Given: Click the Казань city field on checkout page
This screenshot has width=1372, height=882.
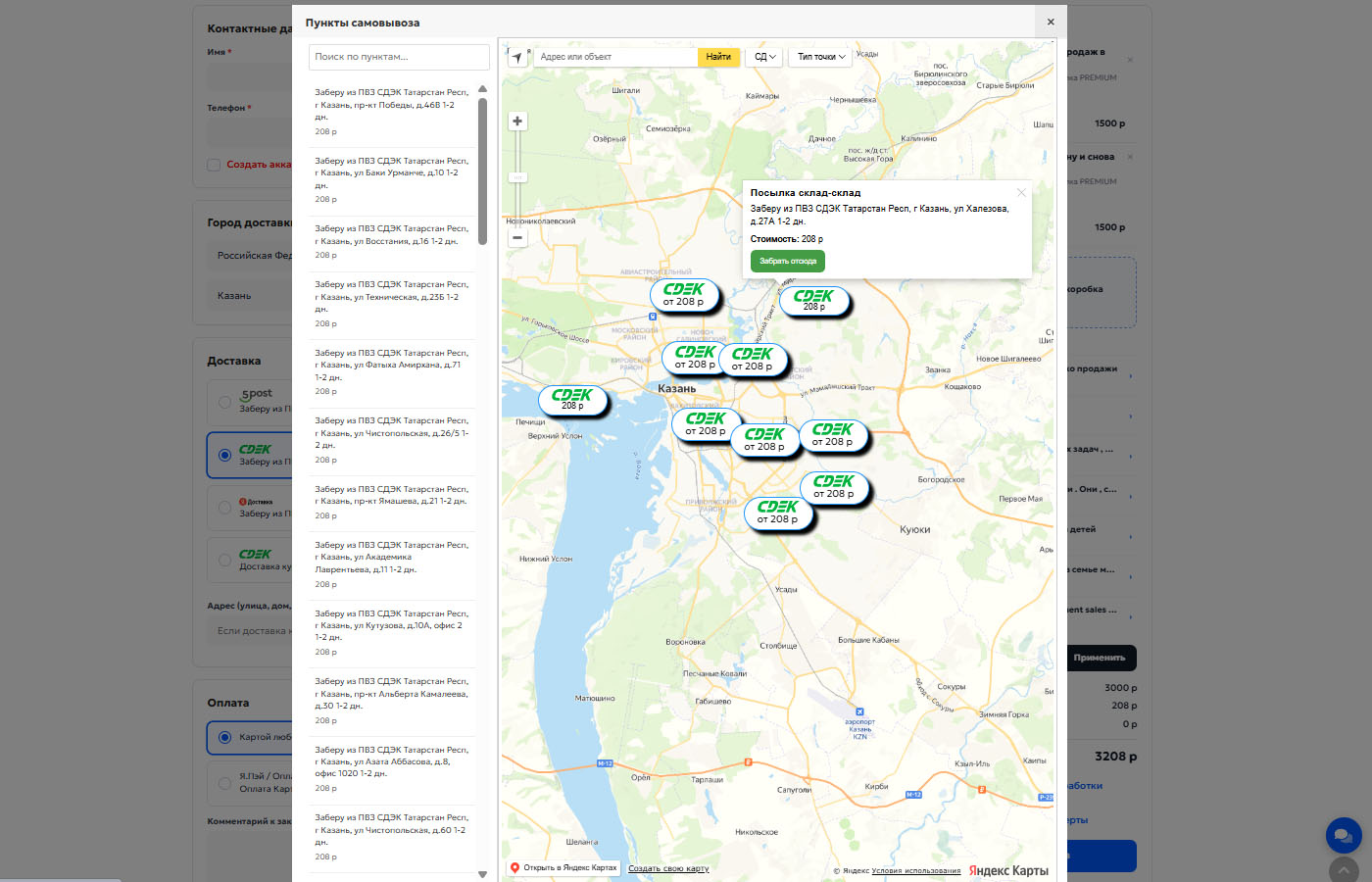Looking at the screenshot, I should (x=249, y=296).
